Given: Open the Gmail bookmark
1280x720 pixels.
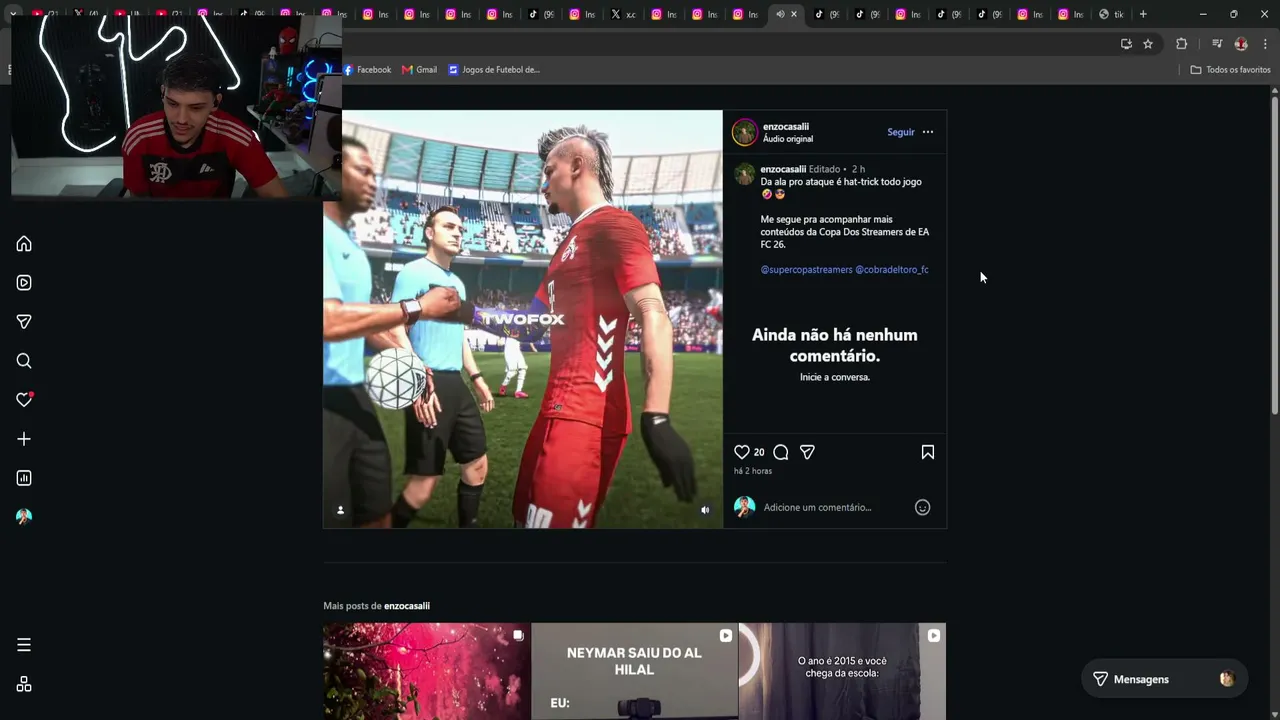Looking at the screenshot, I should 419,70.
